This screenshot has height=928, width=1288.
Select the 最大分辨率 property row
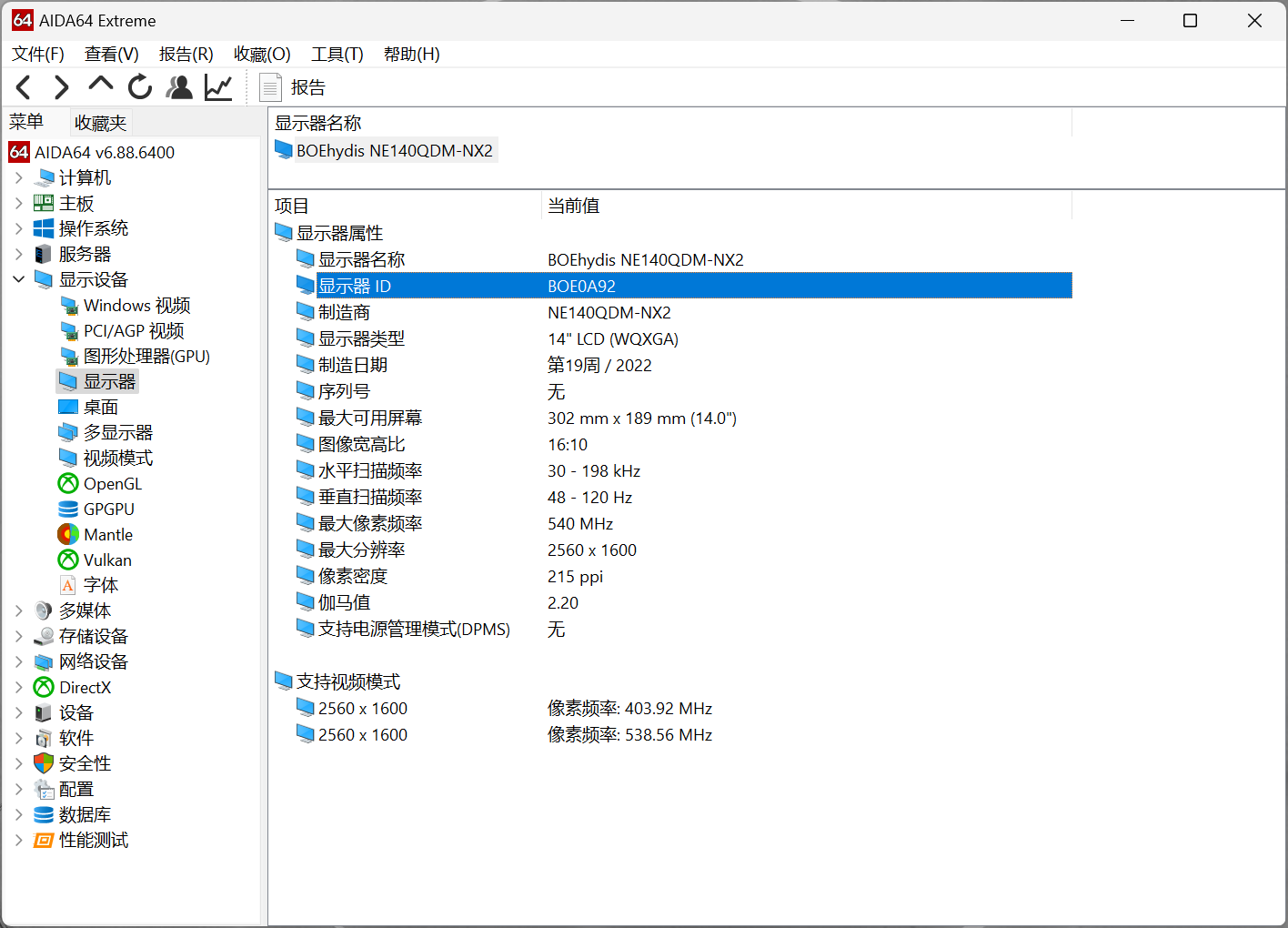pyautogui.click(x=683, y=550)
